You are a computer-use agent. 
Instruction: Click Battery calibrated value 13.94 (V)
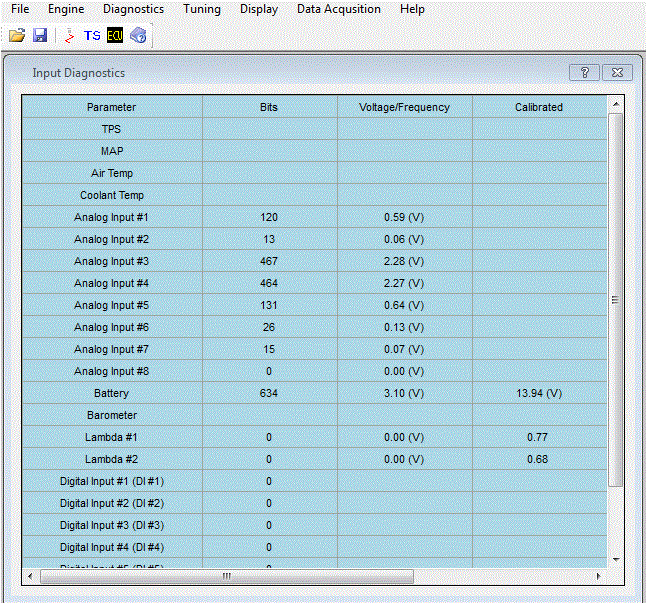click(539, 393)
